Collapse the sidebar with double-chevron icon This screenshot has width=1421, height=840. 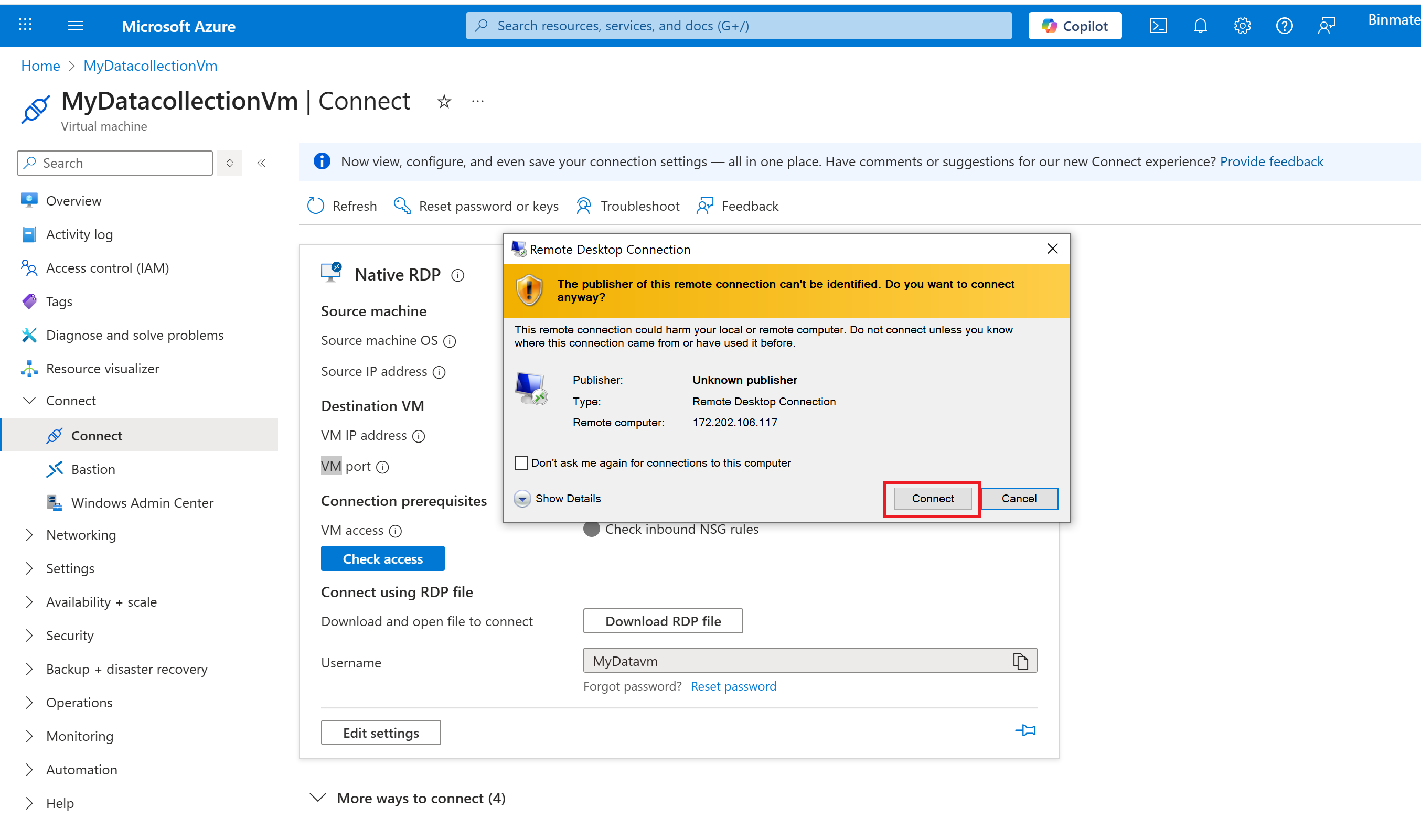coord(261,163)
